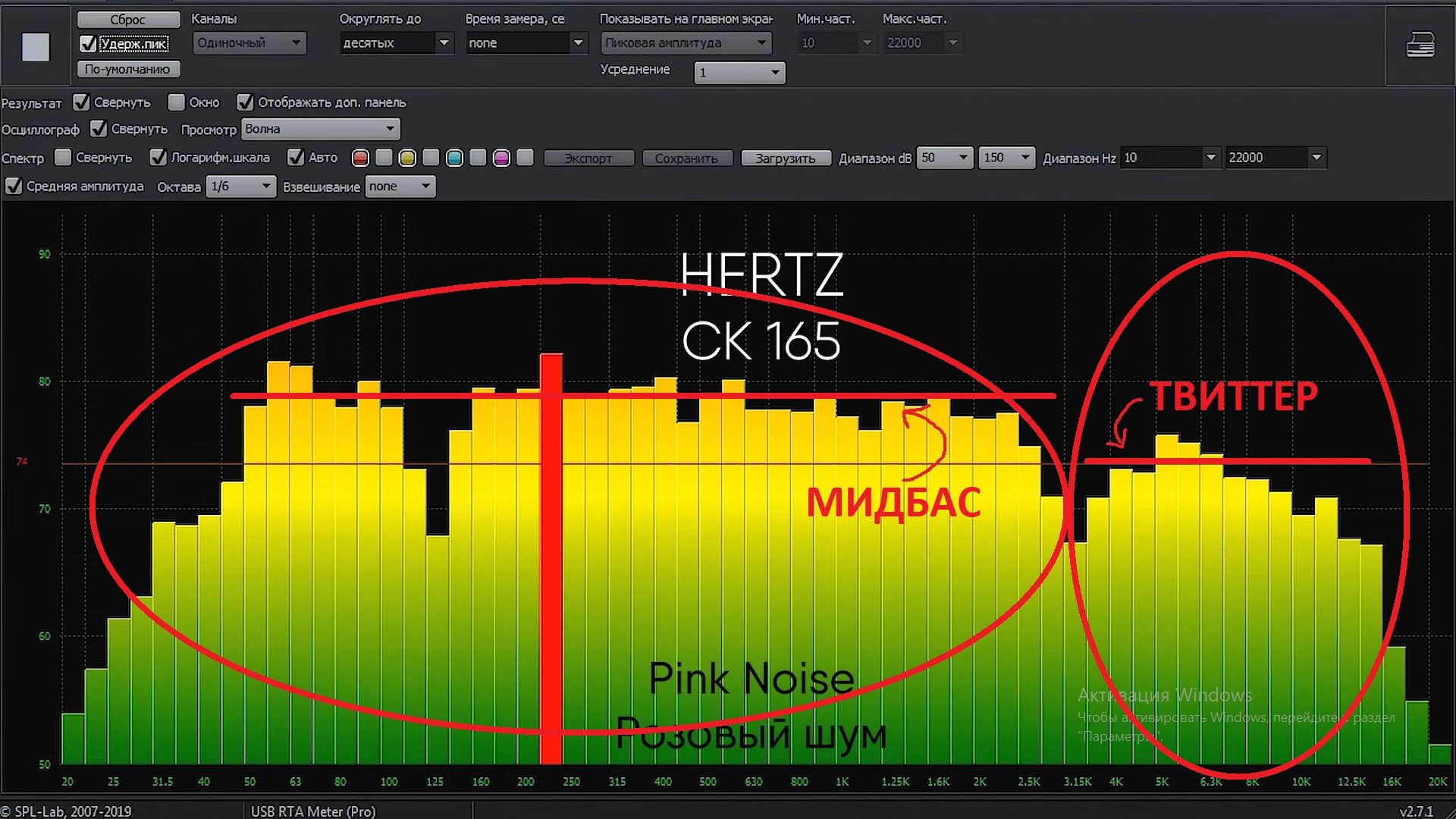Click the 250 Hz red spectrum bar

click(x=551, y=560)
